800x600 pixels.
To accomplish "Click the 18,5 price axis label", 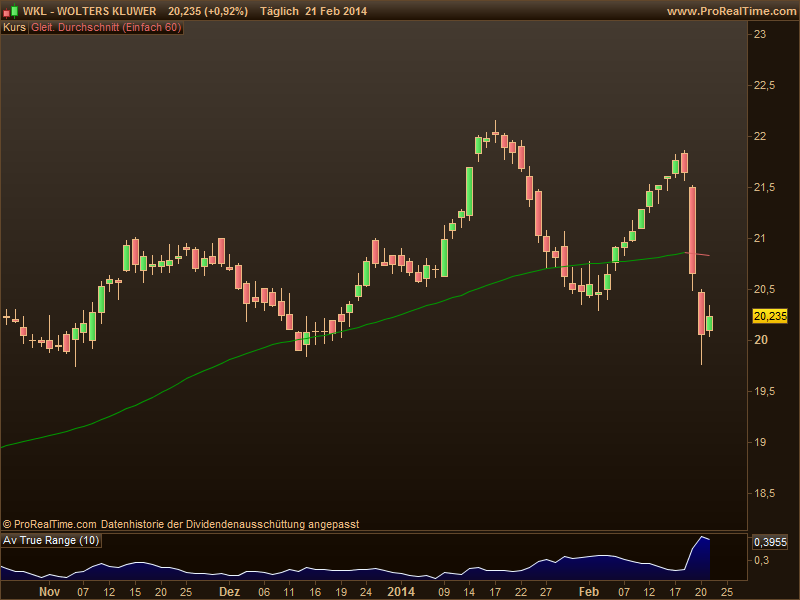I will [x=764, y=493].
